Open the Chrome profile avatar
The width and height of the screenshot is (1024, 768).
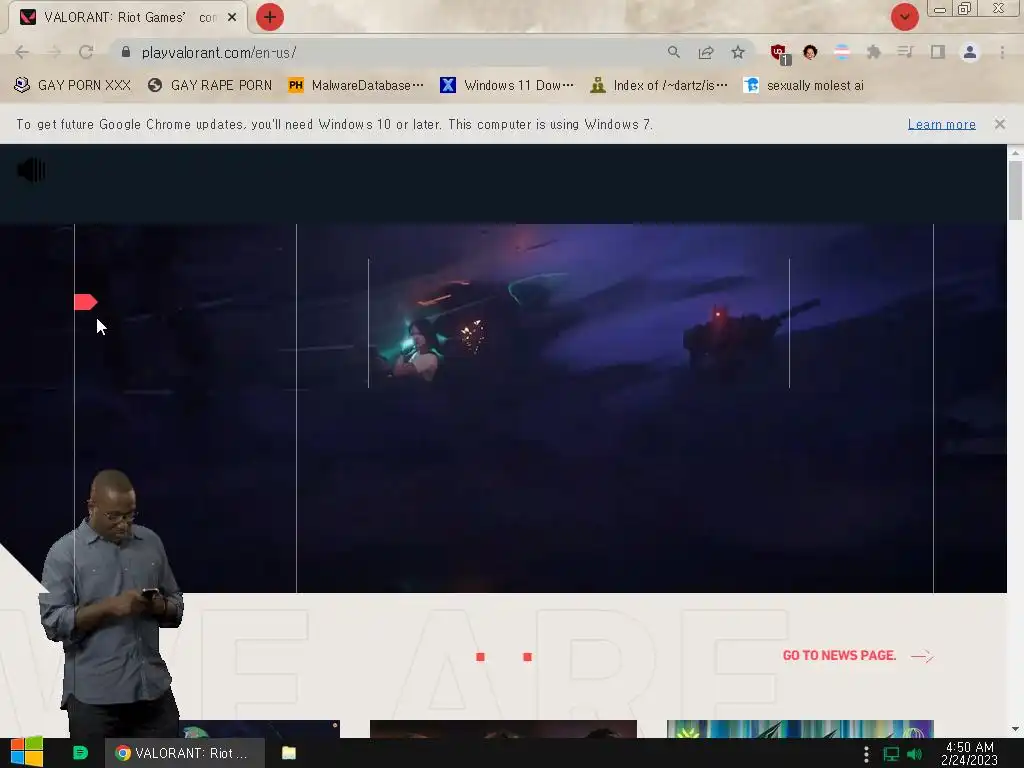(x=970, y=52)
